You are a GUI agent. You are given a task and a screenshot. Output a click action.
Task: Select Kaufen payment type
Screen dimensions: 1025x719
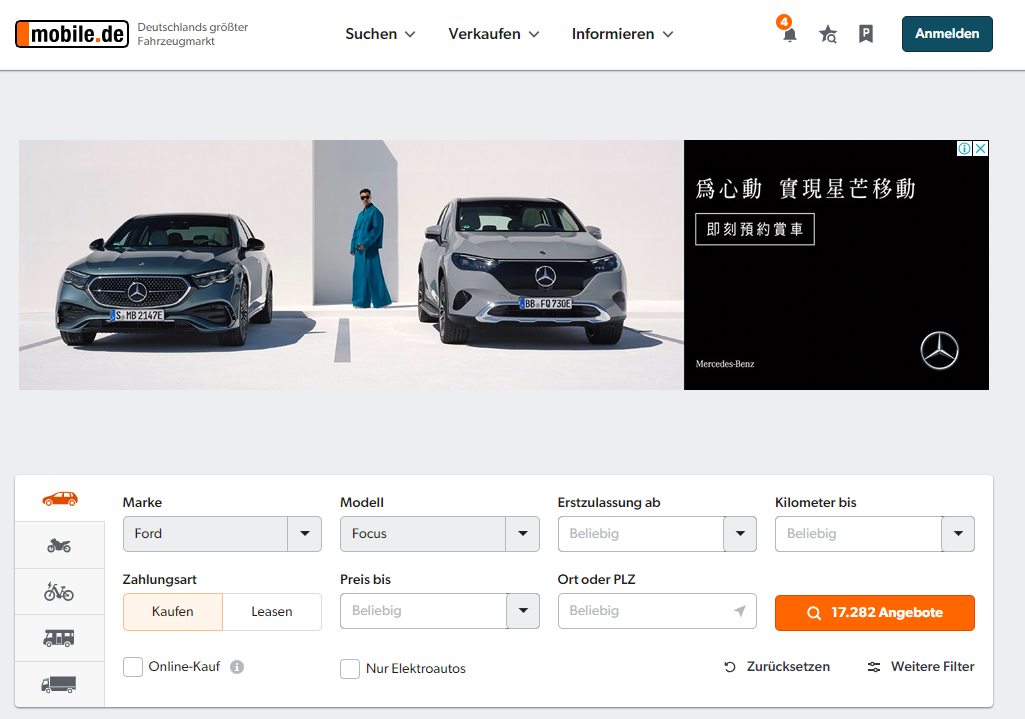[173, 612]
